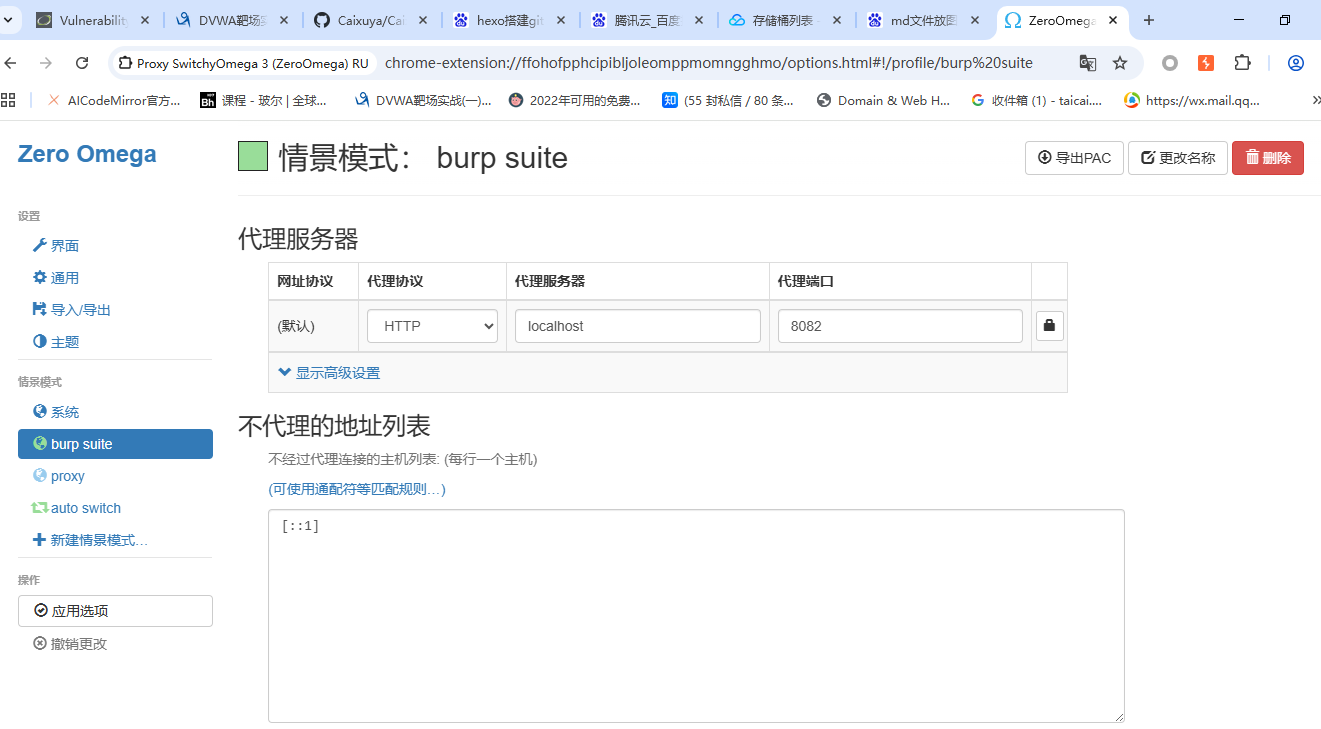View site info for Proxy SwitchyOmega 3

(x=243, y=63)
